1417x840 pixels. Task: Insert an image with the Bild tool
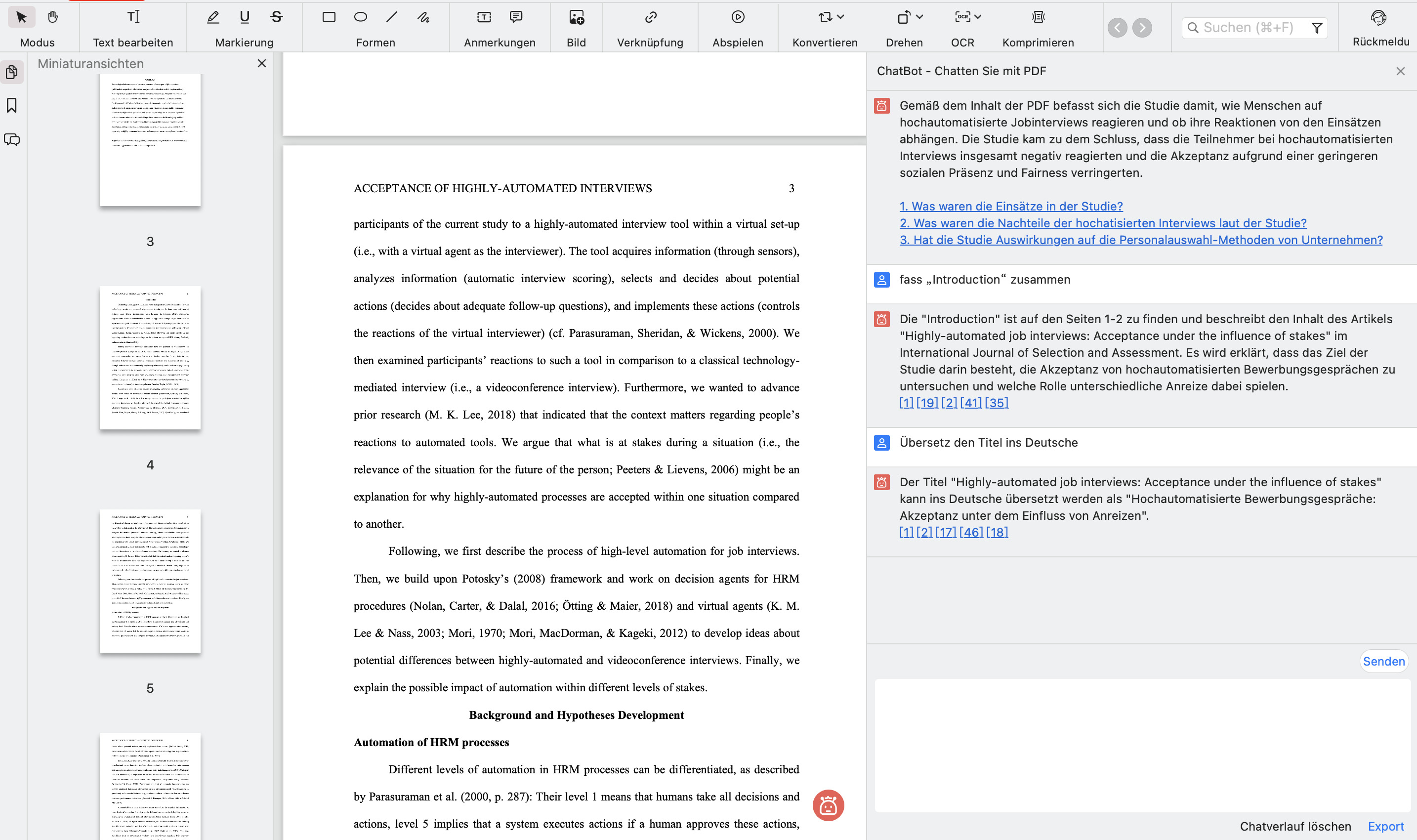pyautogui.click(x=576, y=17)
